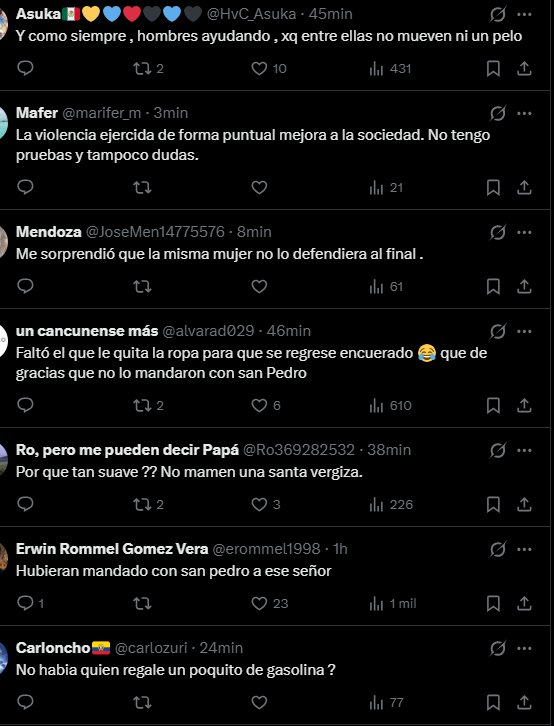Like Erwin Rommel's tweet with 23 likes
554x726 pixels.
point(269,603)
